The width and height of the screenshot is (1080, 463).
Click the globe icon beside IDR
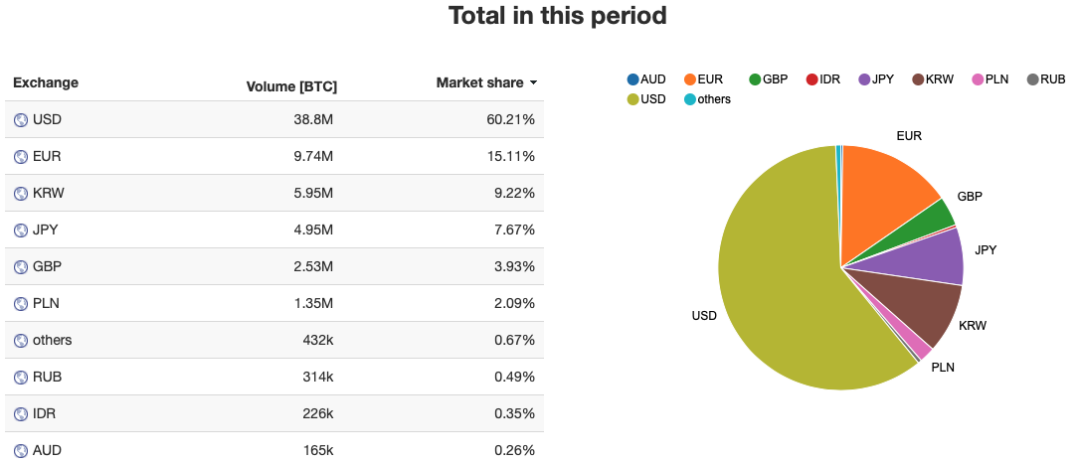point(20,414)
